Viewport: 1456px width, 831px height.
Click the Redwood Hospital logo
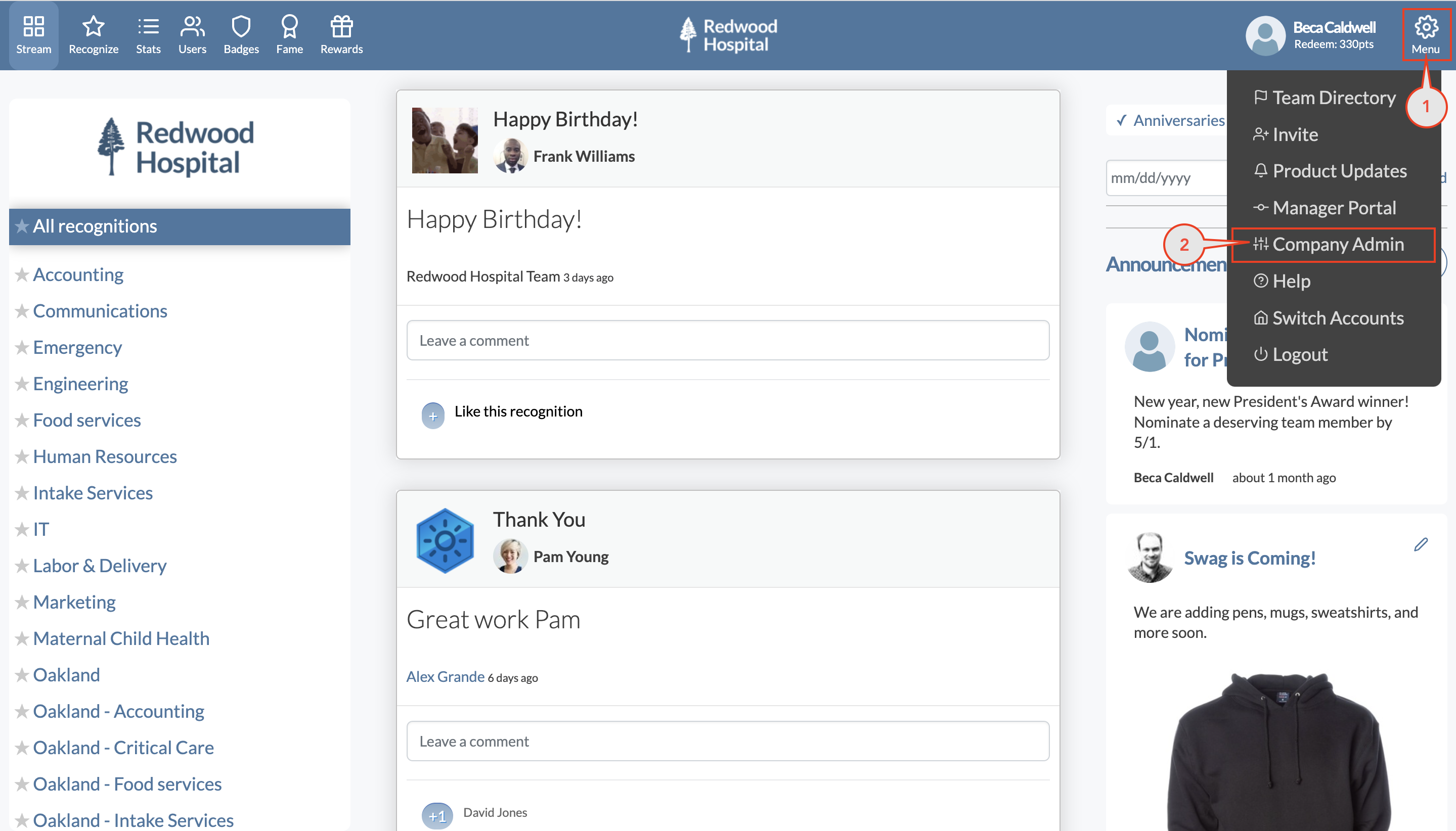coord(727,34)
